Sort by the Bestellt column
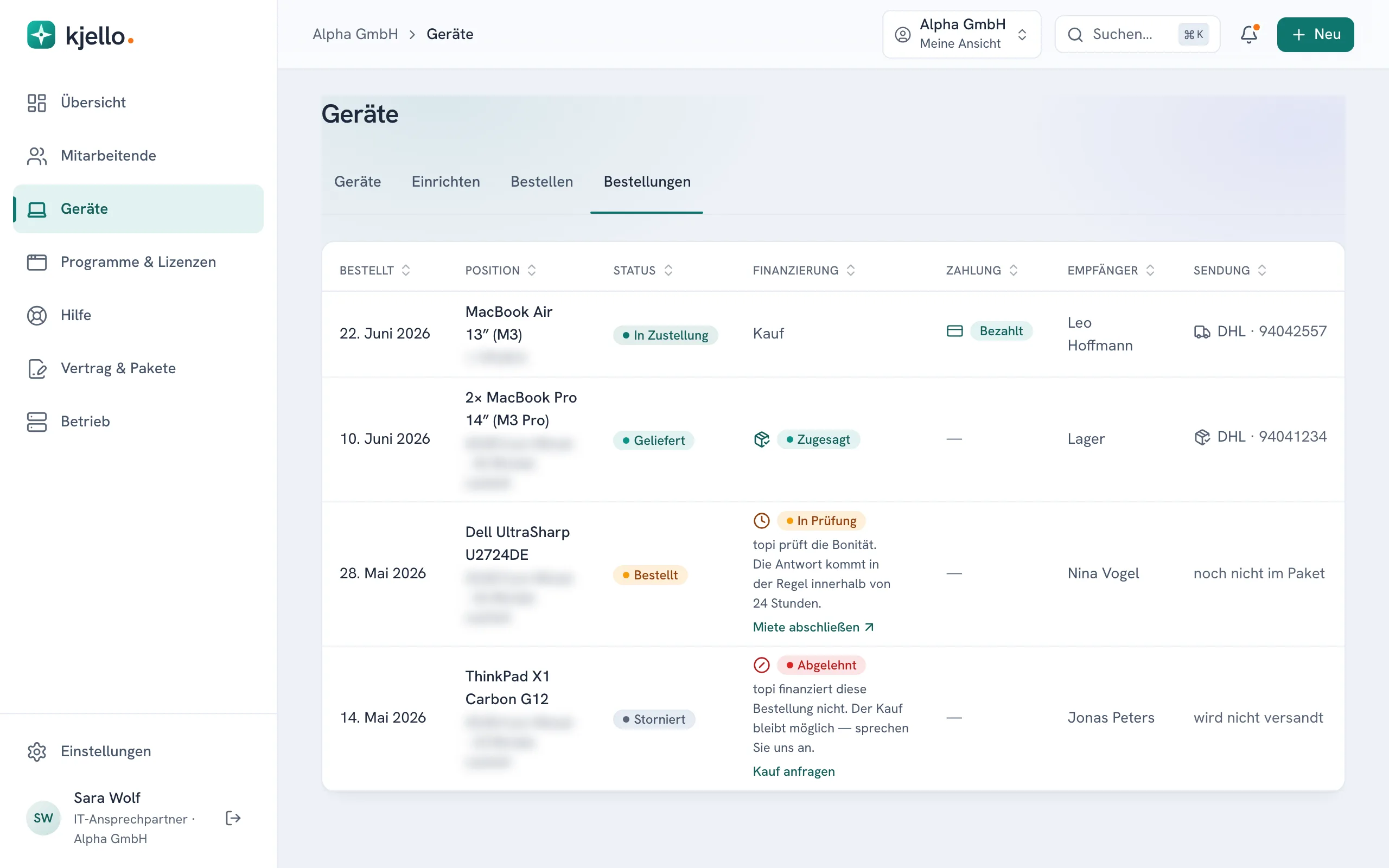The height and width of the screenshot is (868, 1389). click(x=375, y=270)
